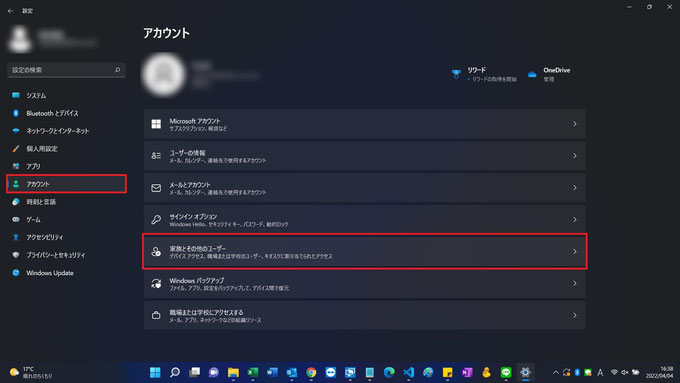Go back using the back arrow
This screenshot has width=680, height=383.
click(x=10, y=11)
